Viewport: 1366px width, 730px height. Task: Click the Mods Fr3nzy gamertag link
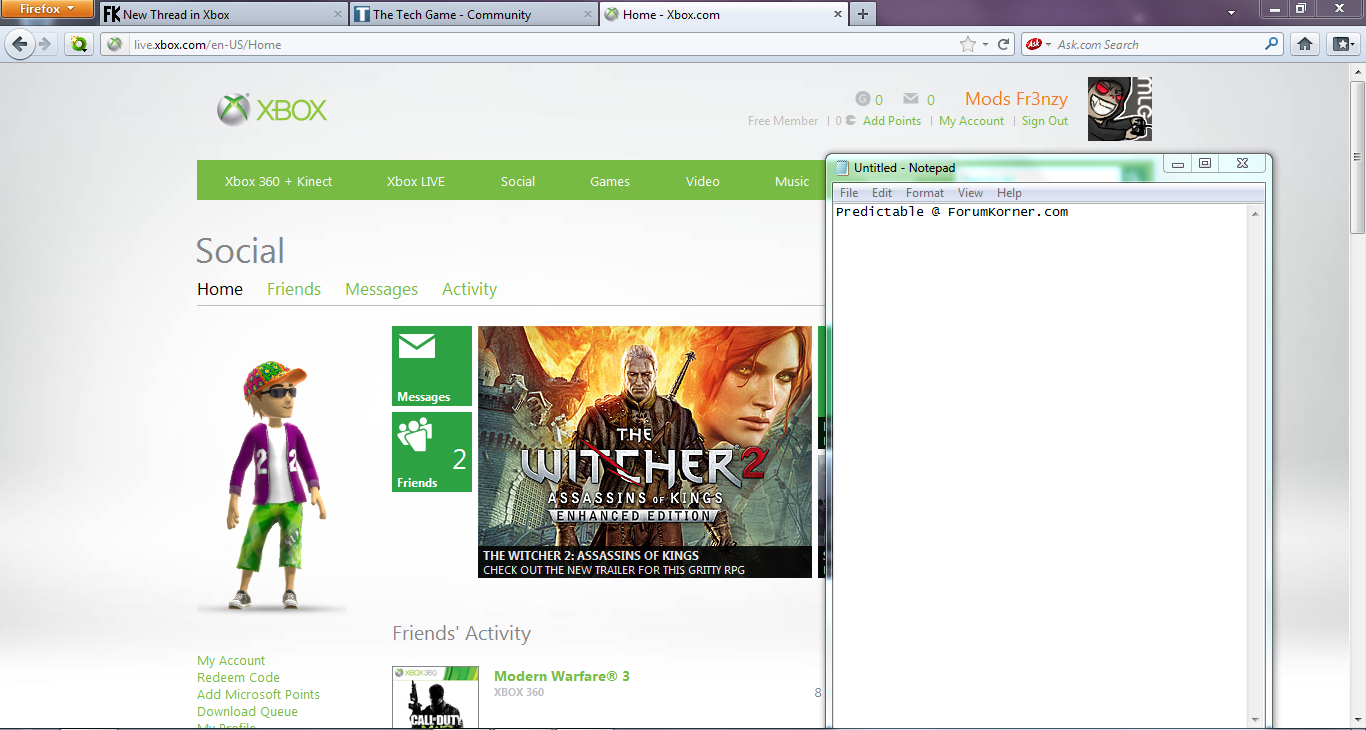pos(1016,99)
